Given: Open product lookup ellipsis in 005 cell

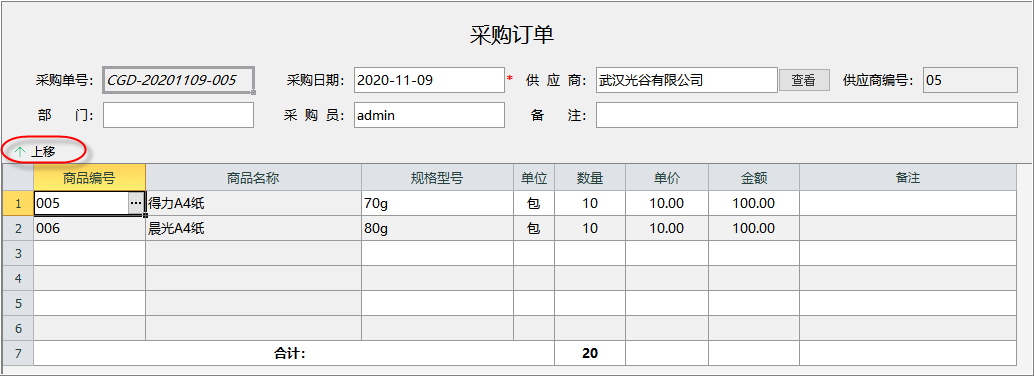Looking at the screenshot, I should tap(136, 204).
